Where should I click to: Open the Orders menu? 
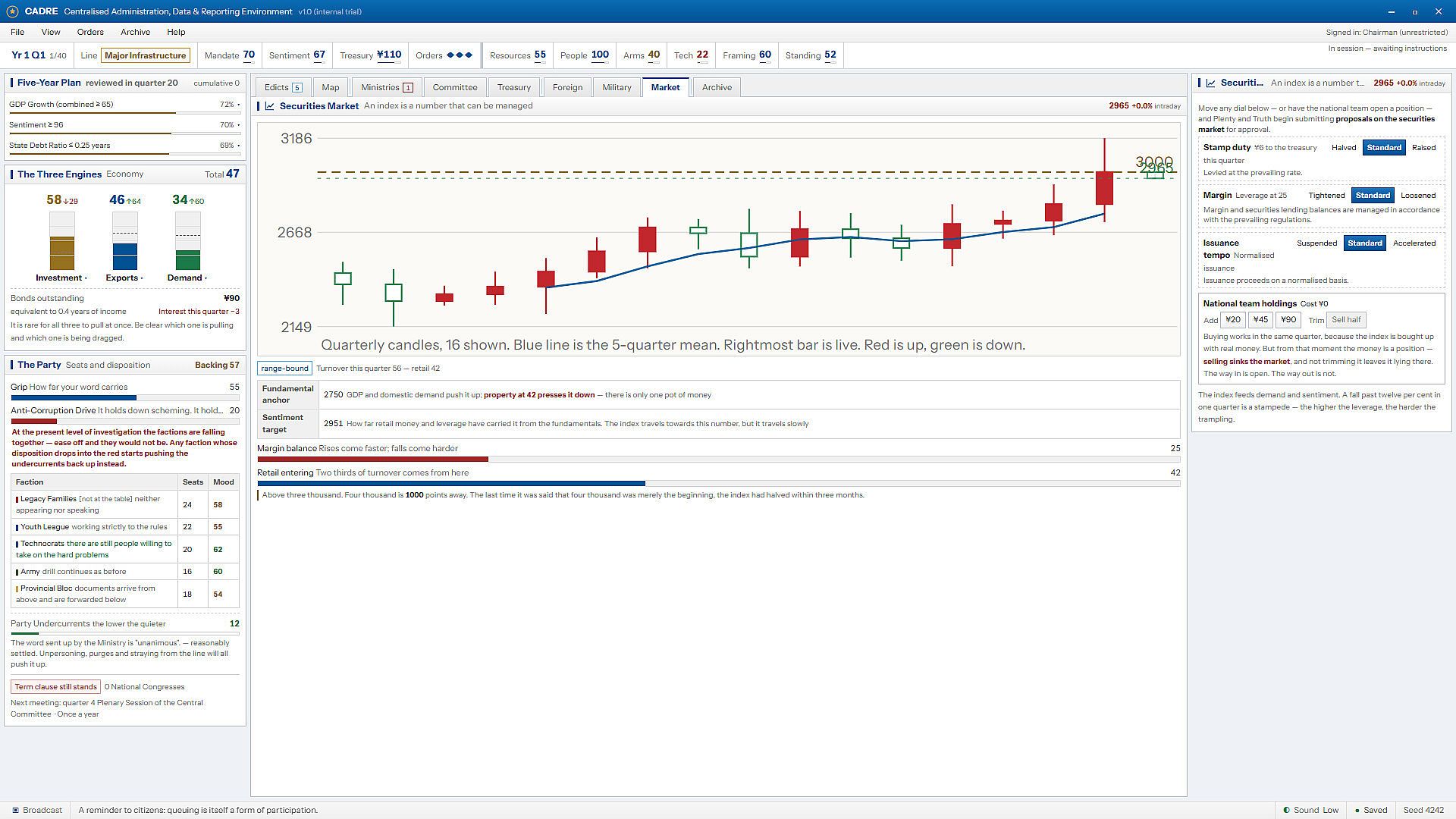pos(90,32)
